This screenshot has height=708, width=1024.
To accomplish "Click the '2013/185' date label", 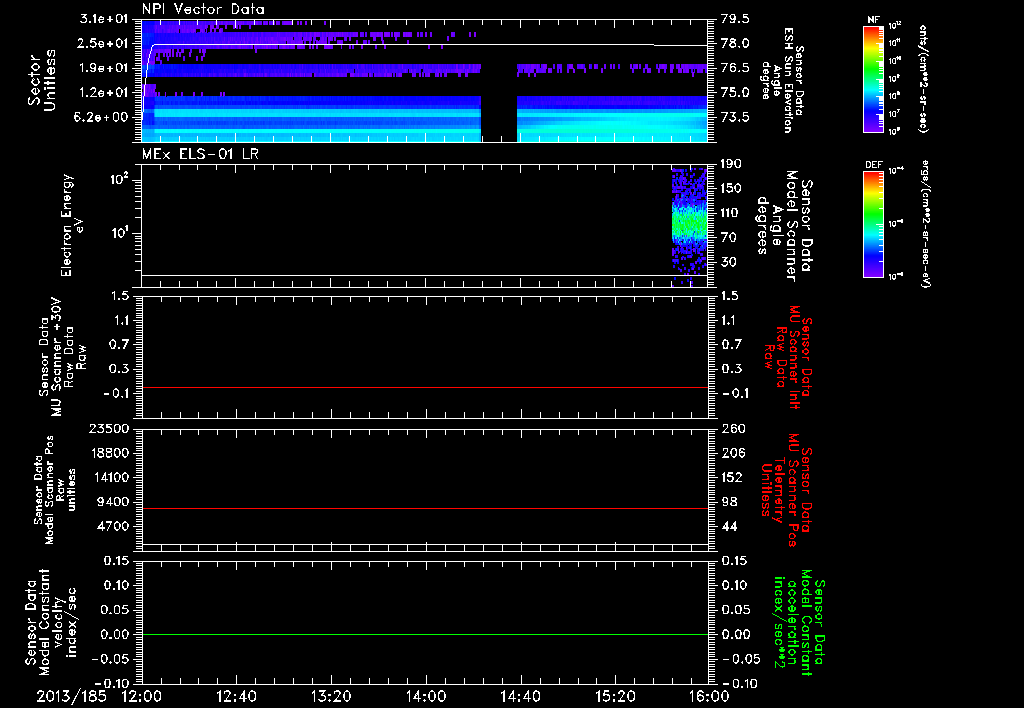I will [71, 696].
